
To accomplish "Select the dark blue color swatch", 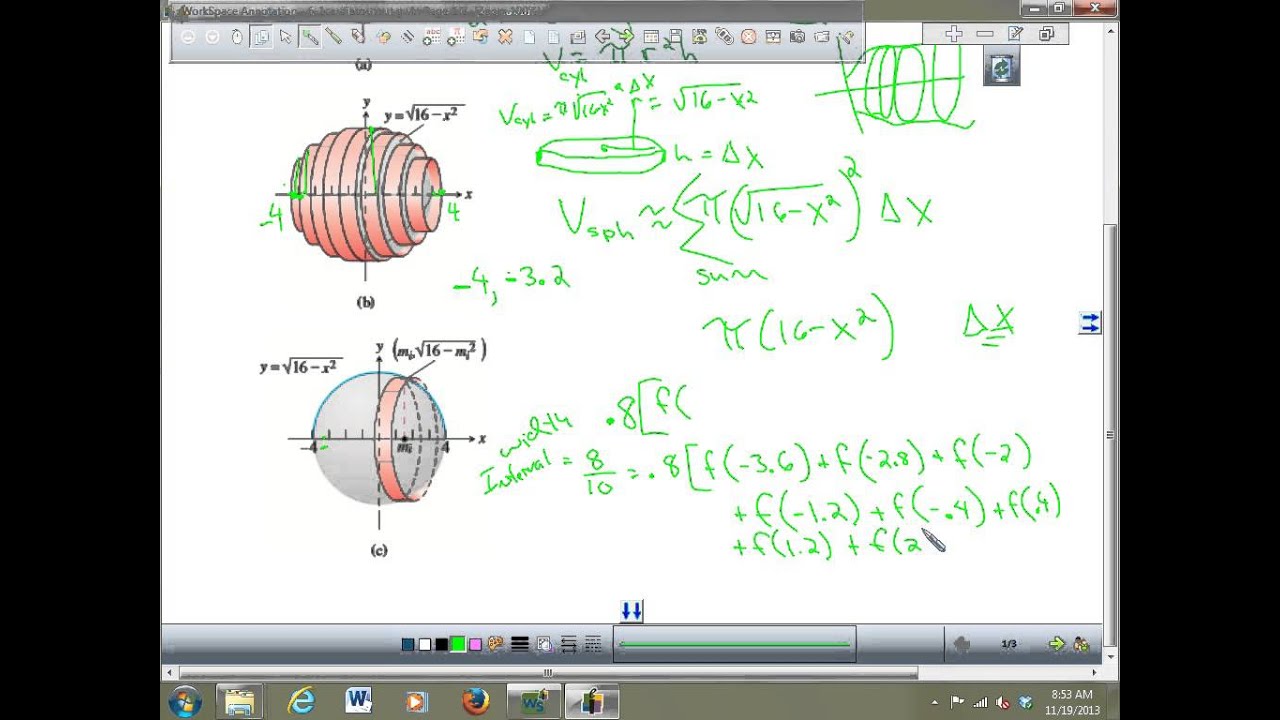I will tap(408, 644).
